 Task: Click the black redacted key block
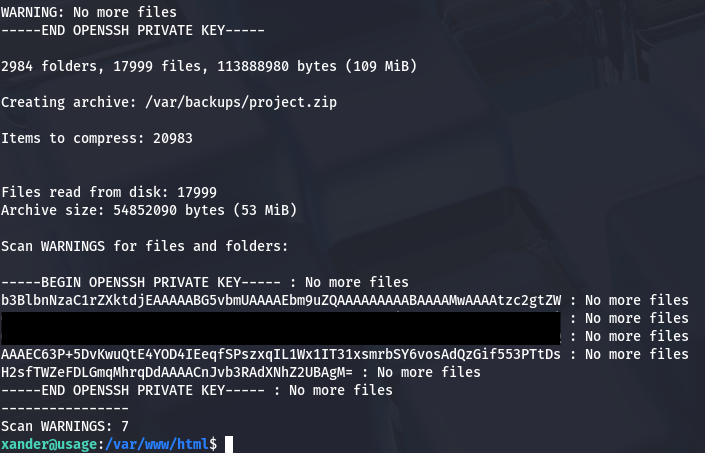point(280,327)
